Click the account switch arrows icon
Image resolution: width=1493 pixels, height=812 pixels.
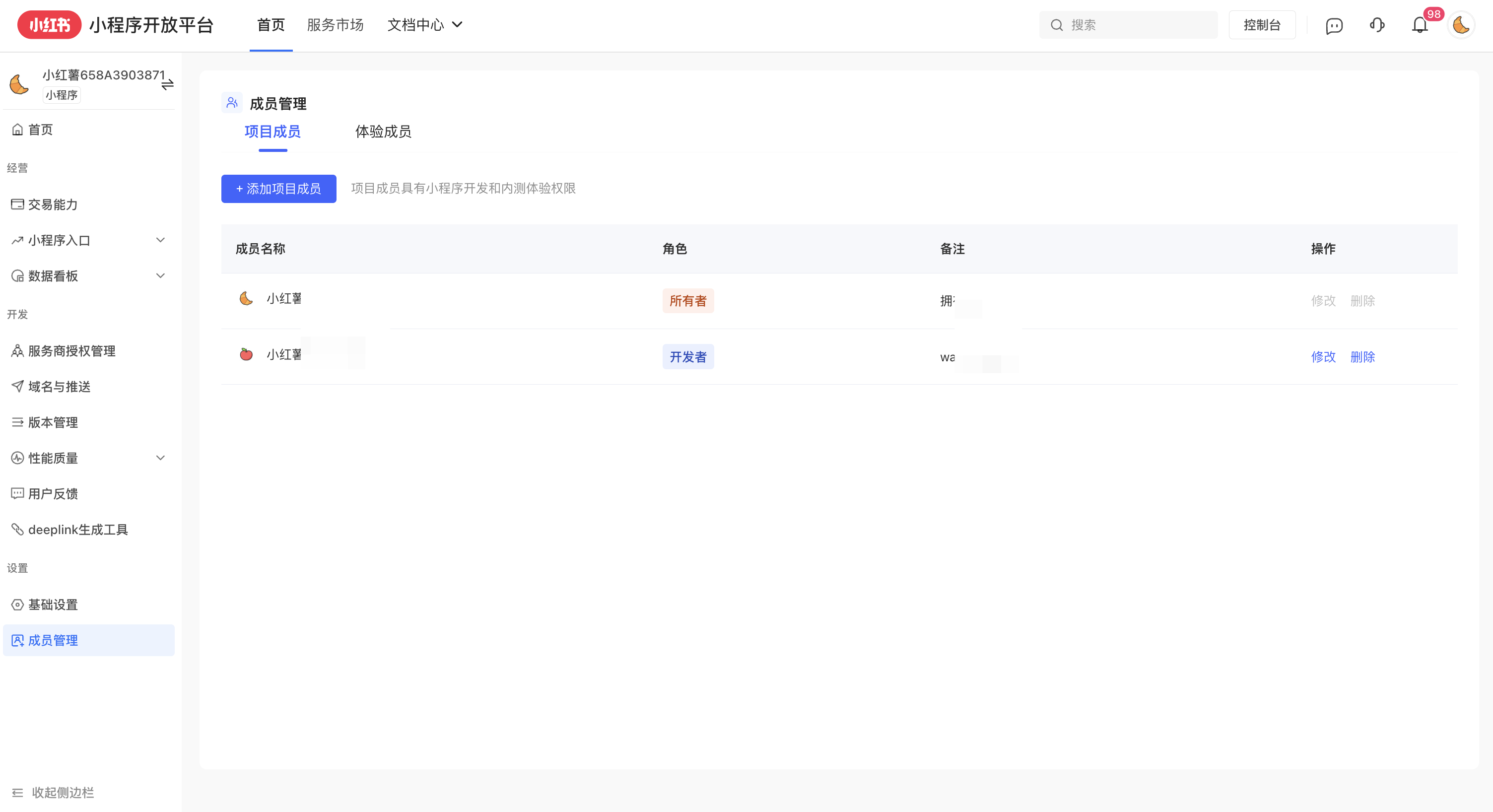[x=167, y=85]
